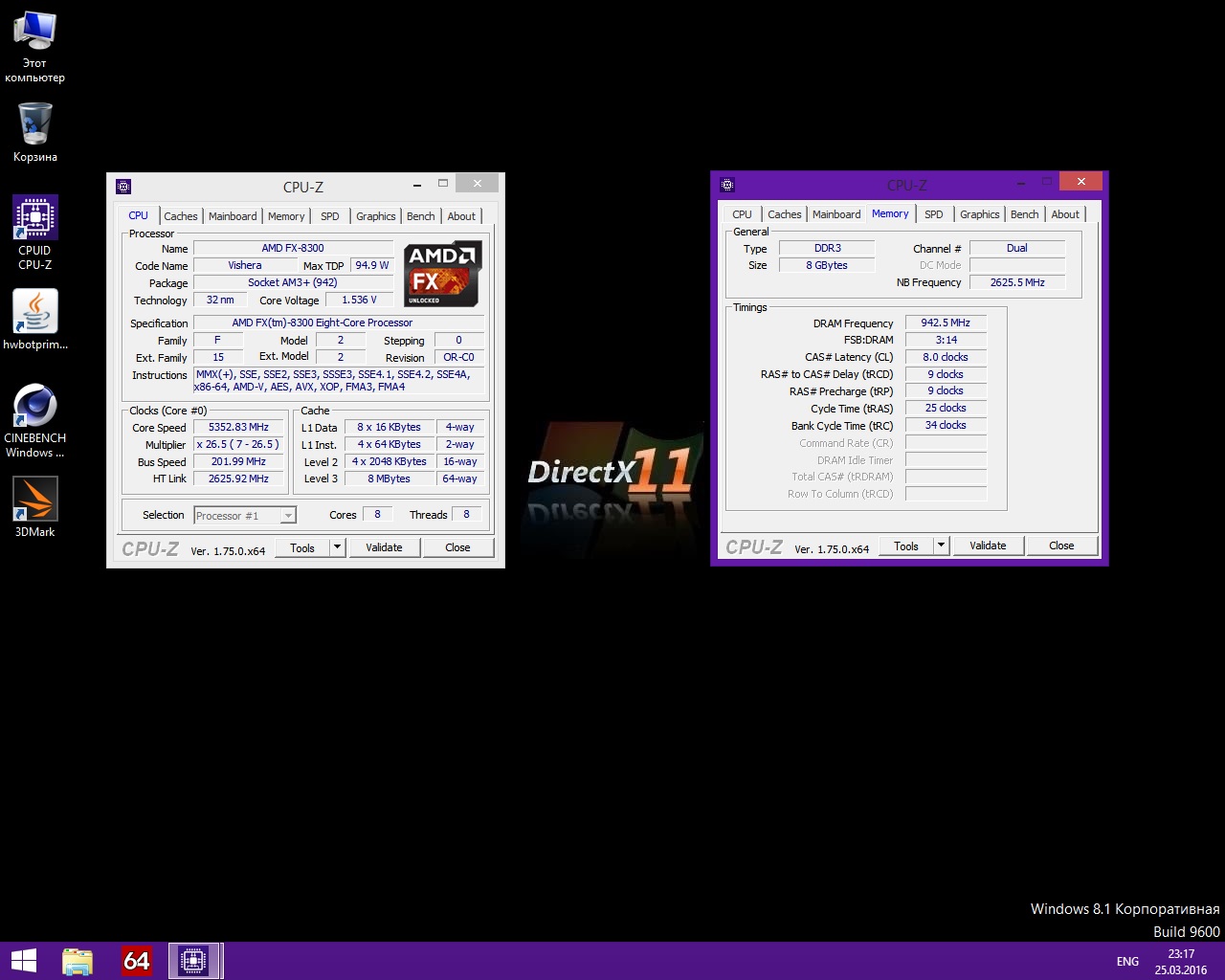Select the CPU tab in left CPU-Z window

(x=139, y=215)
